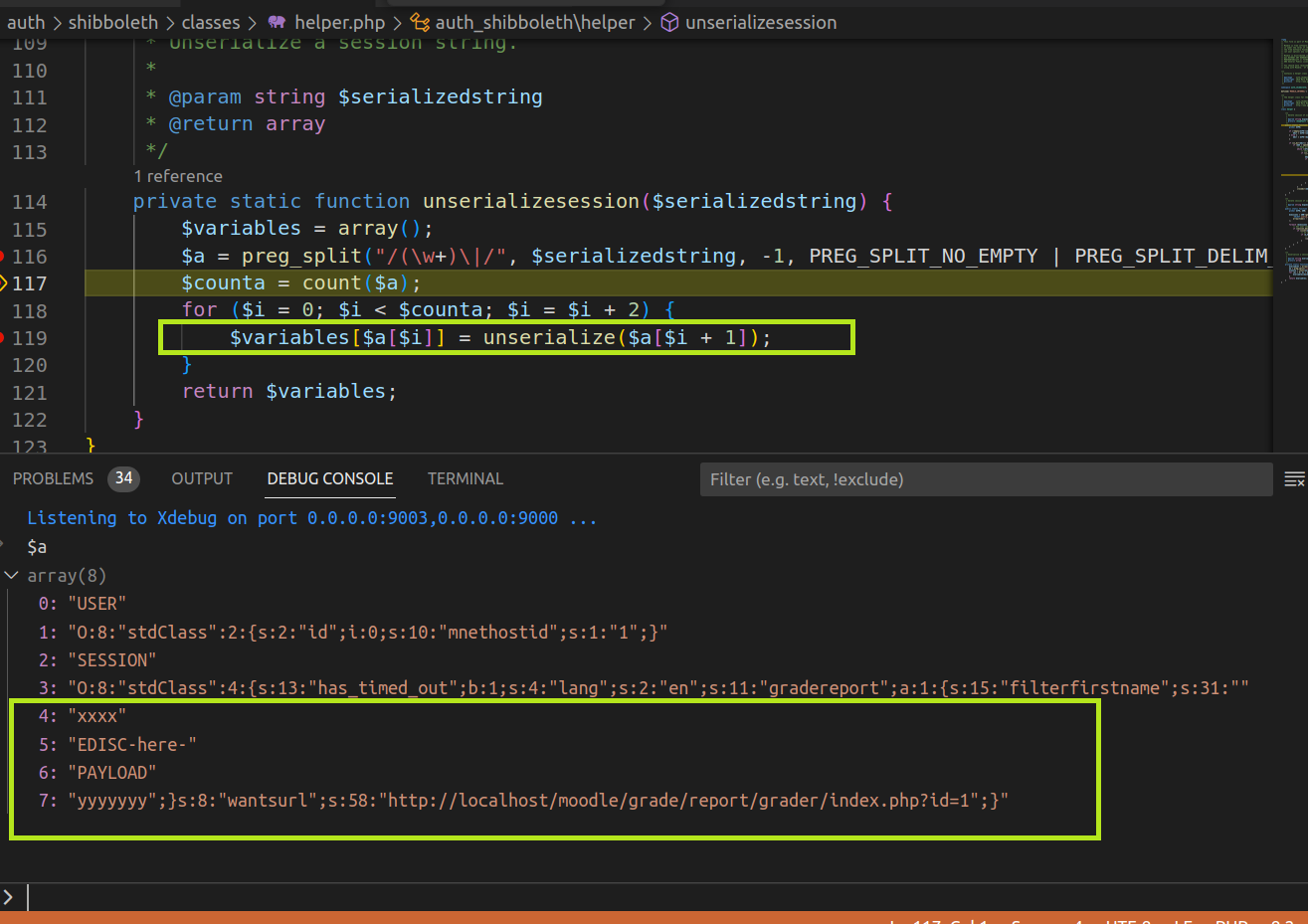Image resolution: width=1310 pixels, height=924 pixels.
Task: Open breadcrumb dropdown after shibboleth folder
Action: coord(170,22)
